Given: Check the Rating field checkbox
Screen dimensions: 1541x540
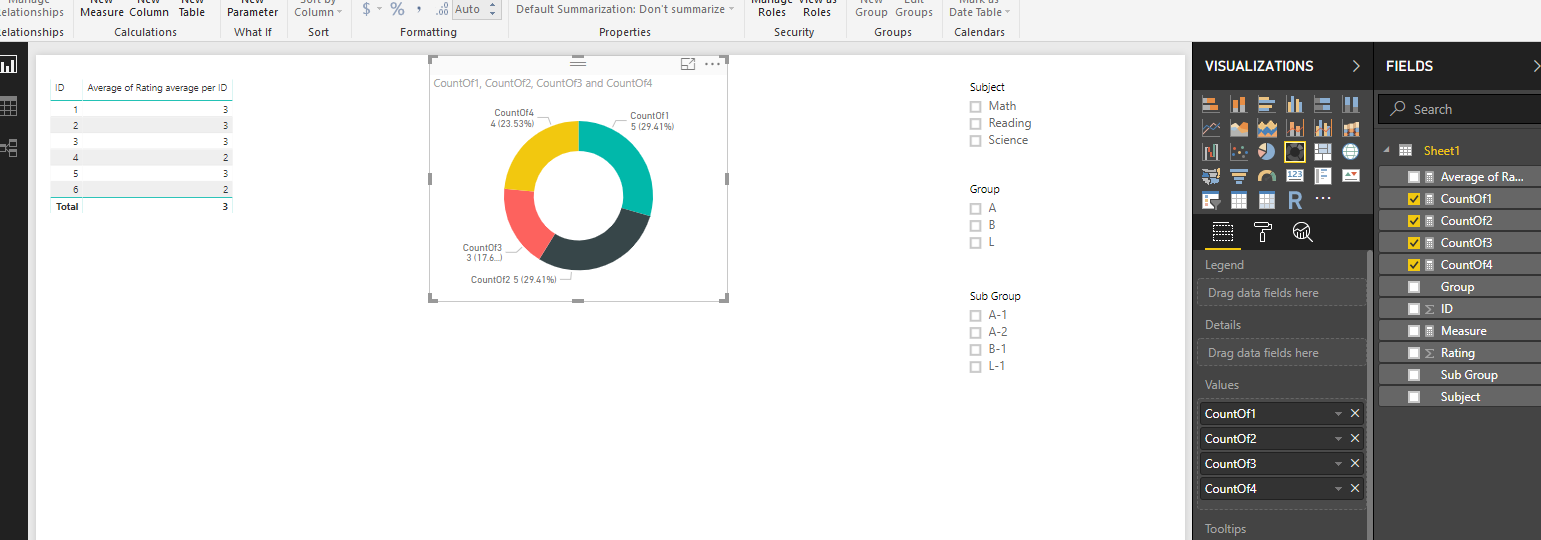Looking at the screenshot, I should tap(1414, 353).
